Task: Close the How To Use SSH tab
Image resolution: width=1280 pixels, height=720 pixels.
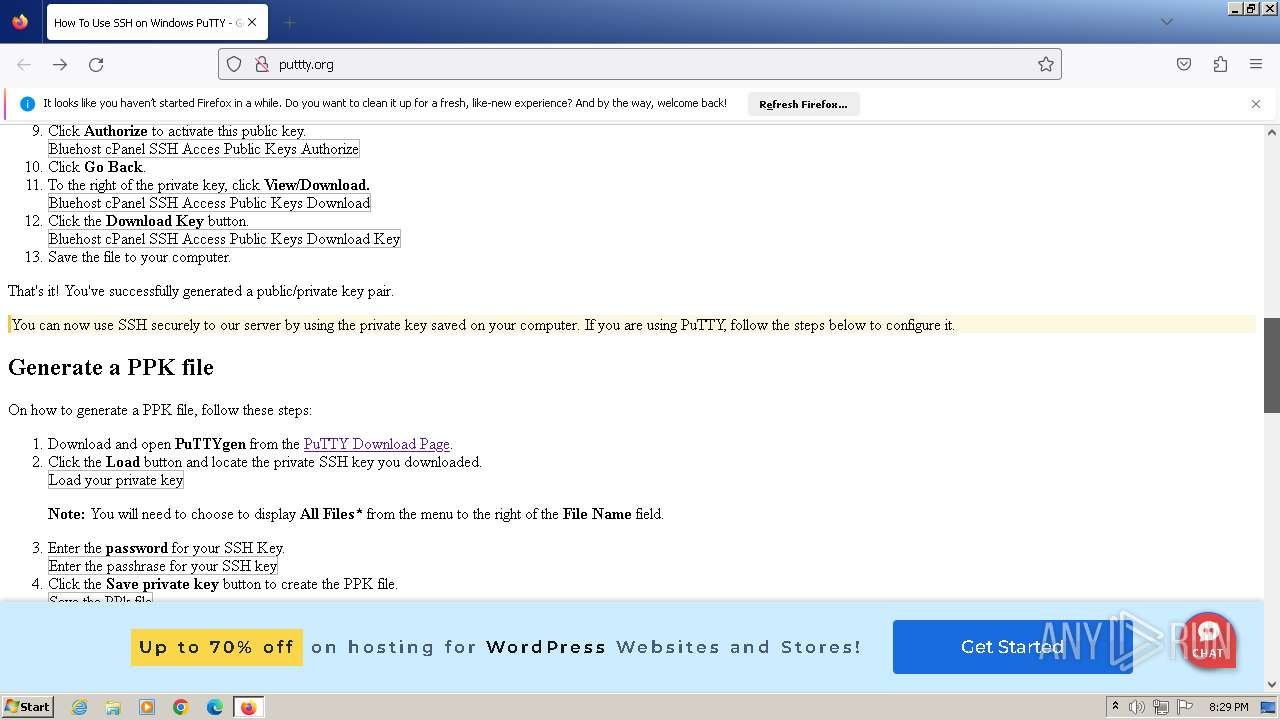Action: 252,22
